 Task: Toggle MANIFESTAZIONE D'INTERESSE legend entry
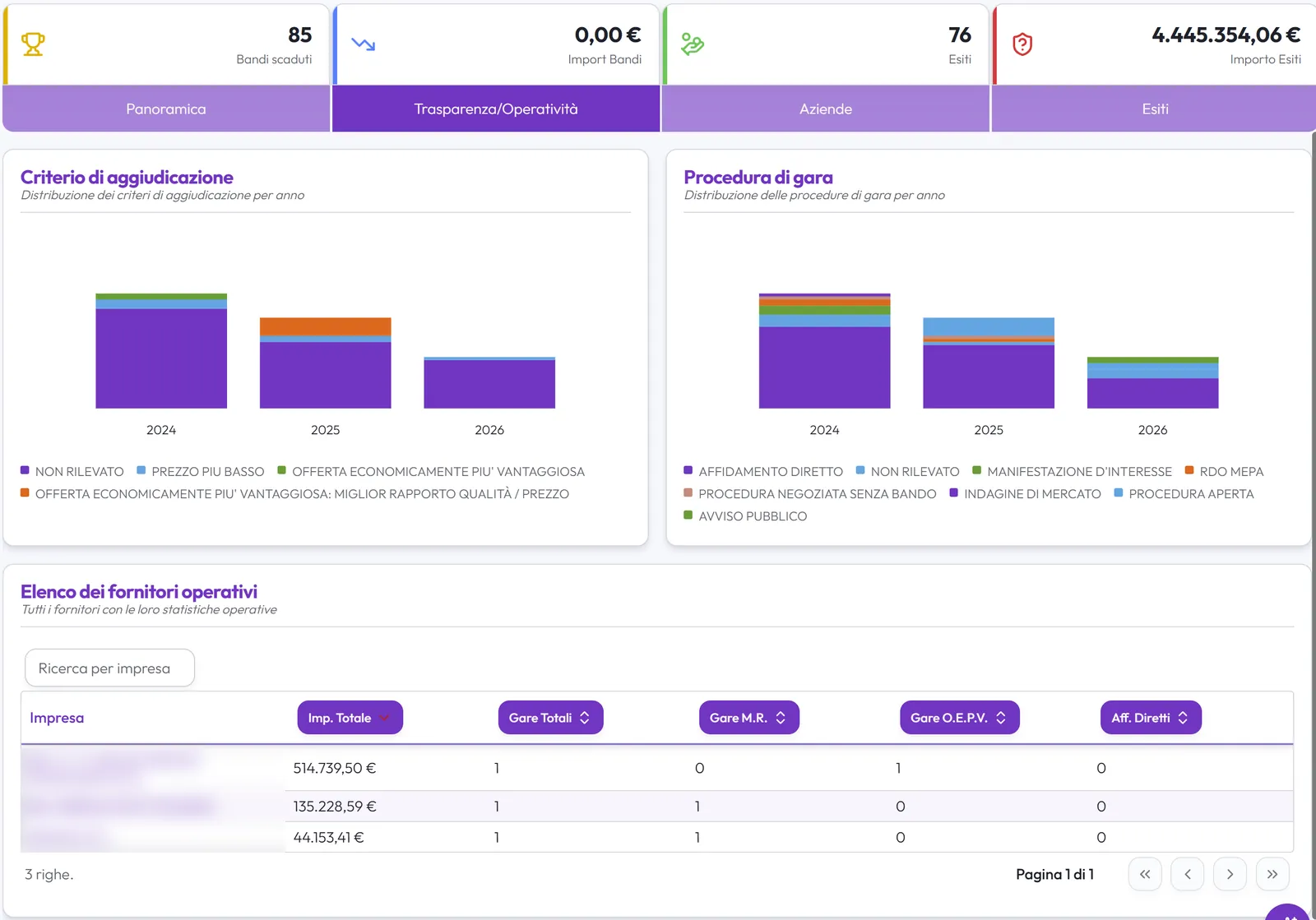point(1072,471)
